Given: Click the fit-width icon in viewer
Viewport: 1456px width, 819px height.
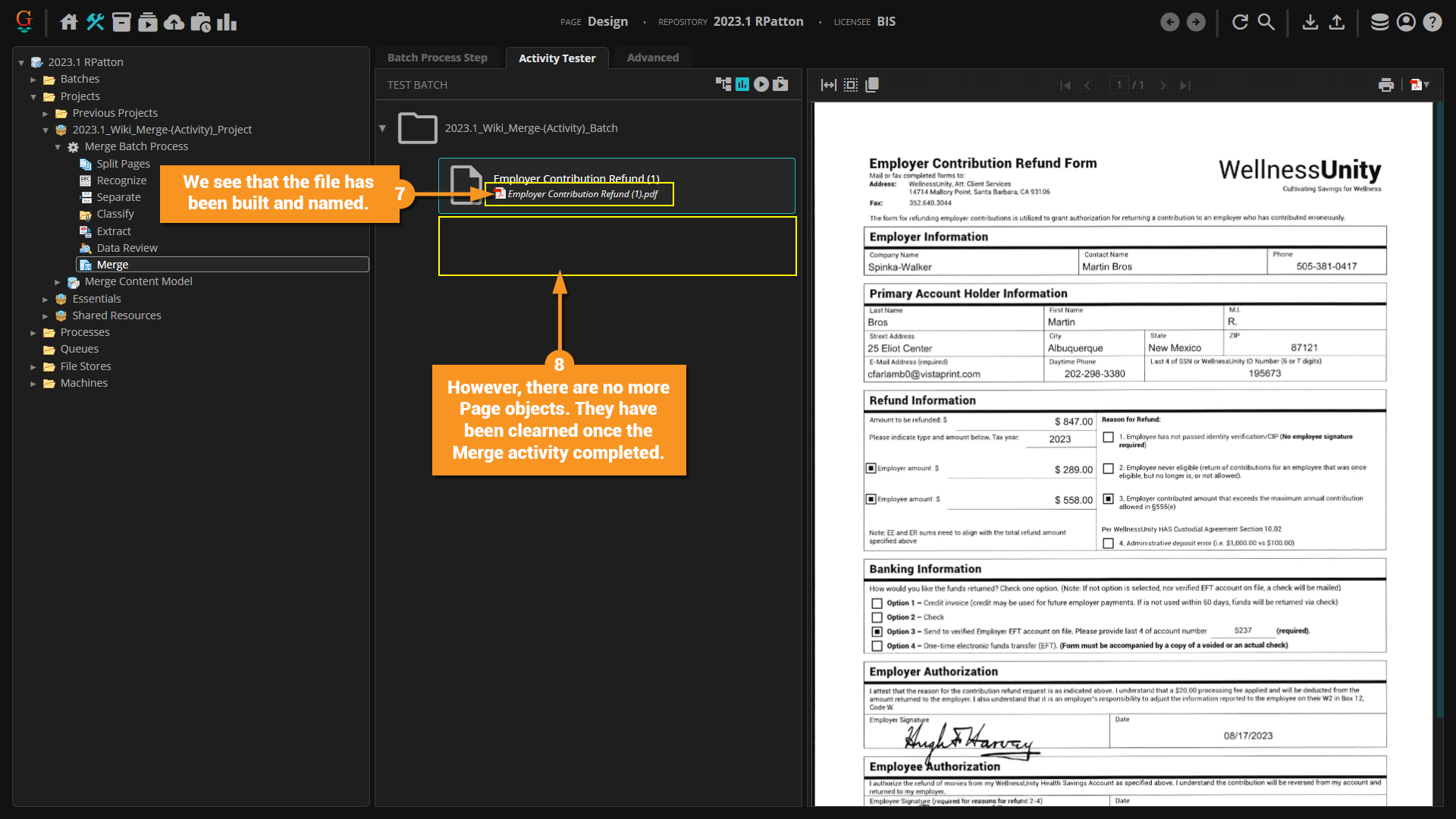Looking at the screenshot, I should [x=829, y=85].
